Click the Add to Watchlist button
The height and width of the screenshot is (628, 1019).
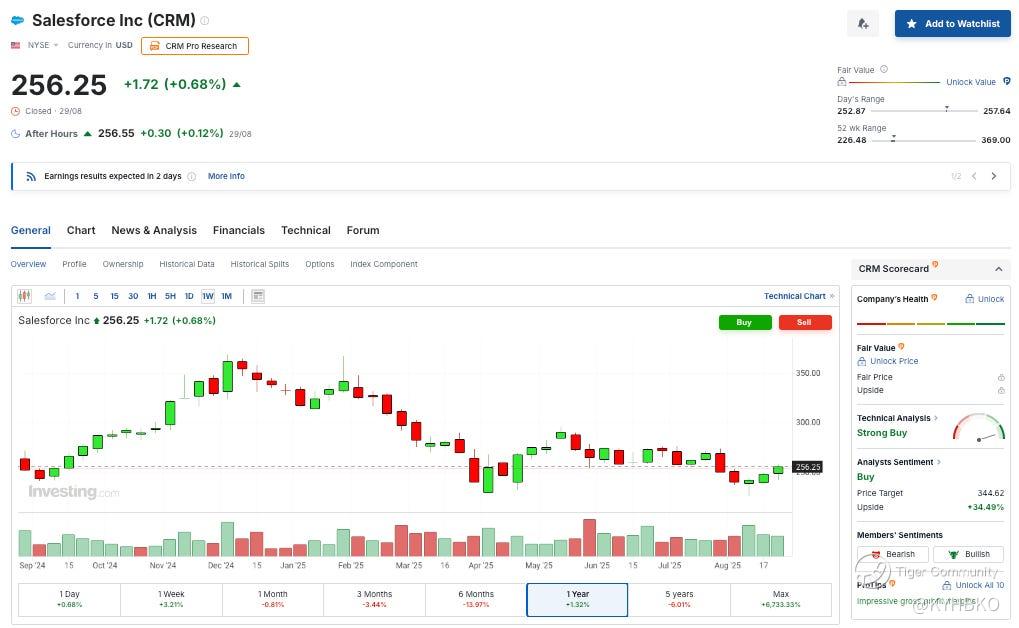[953, 24]
